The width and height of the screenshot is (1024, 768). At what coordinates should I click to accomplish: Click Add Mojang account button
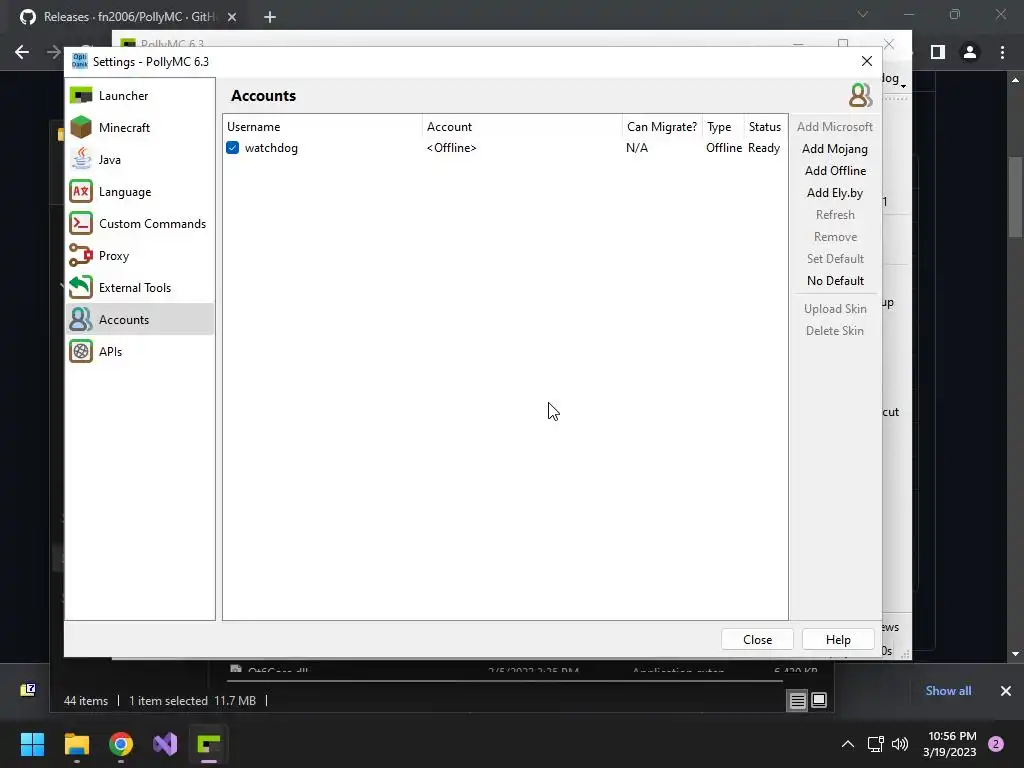[x=835, y=149]
